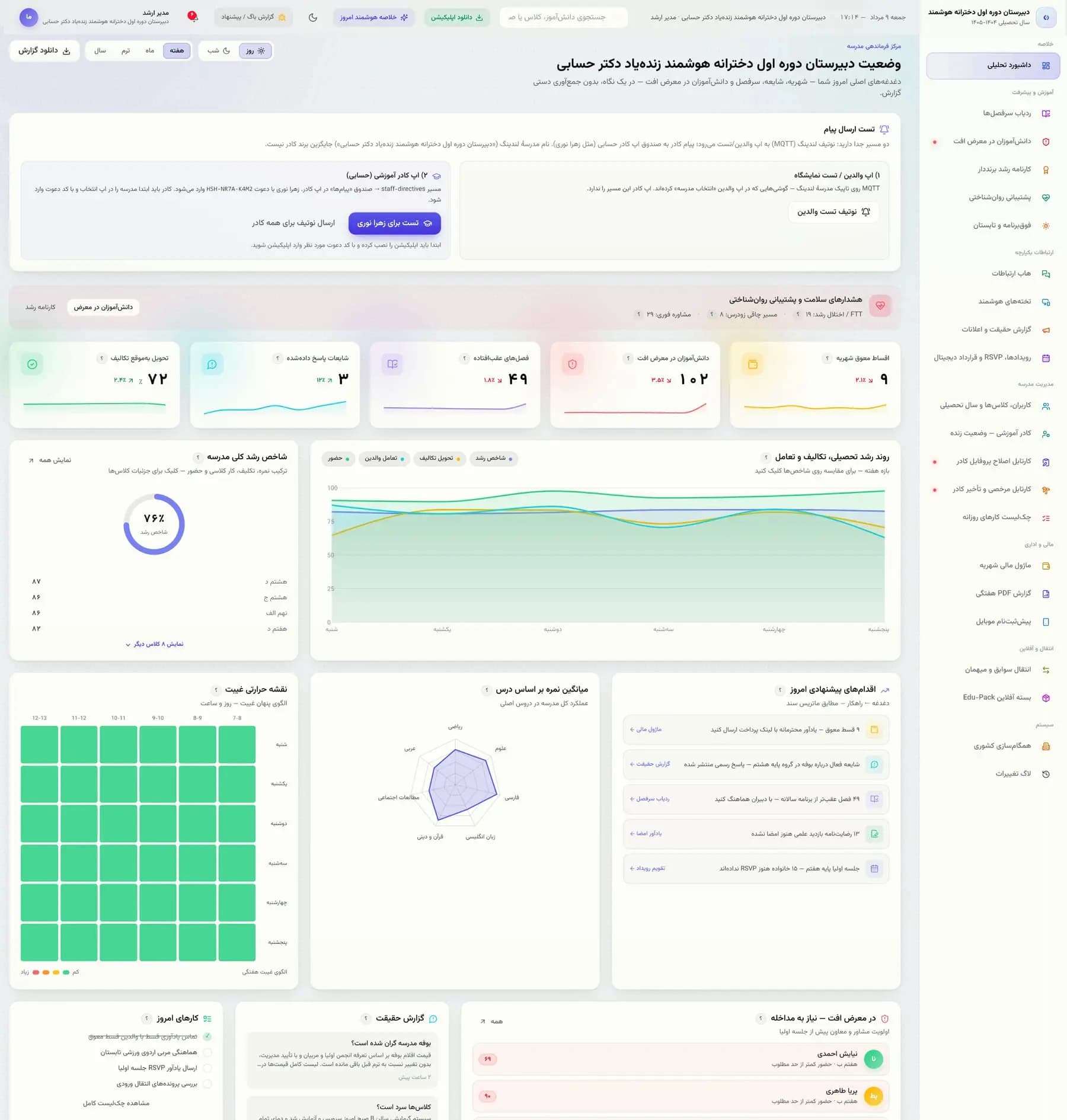1067x1120 pixels.
Task: Toggle the "تحویل تکالیف" chart legend chip
Action: (439, 458)
